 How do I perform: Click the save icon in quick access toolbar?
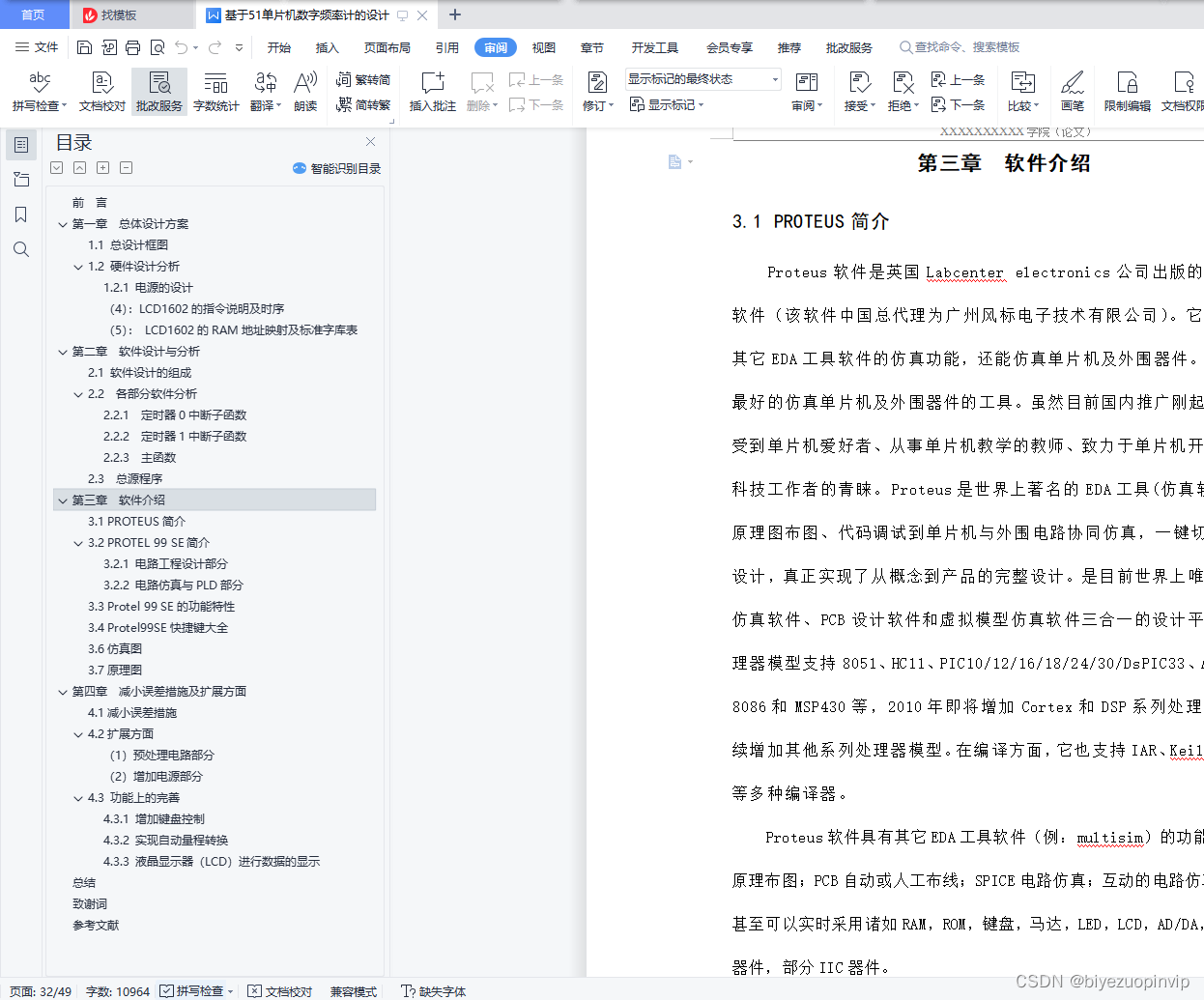click(84, 47)
